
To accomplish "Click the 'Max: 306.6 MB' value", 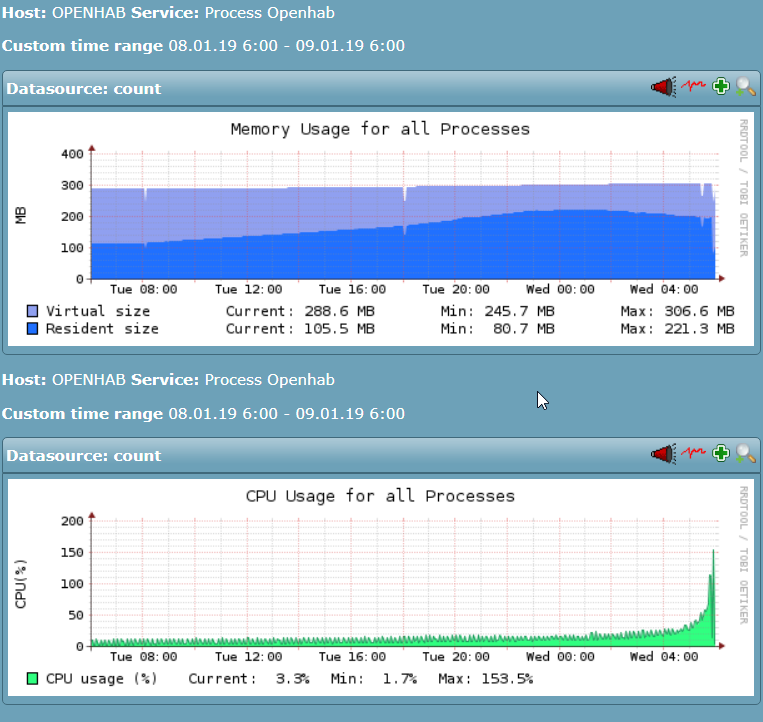I will coord(677,311).
